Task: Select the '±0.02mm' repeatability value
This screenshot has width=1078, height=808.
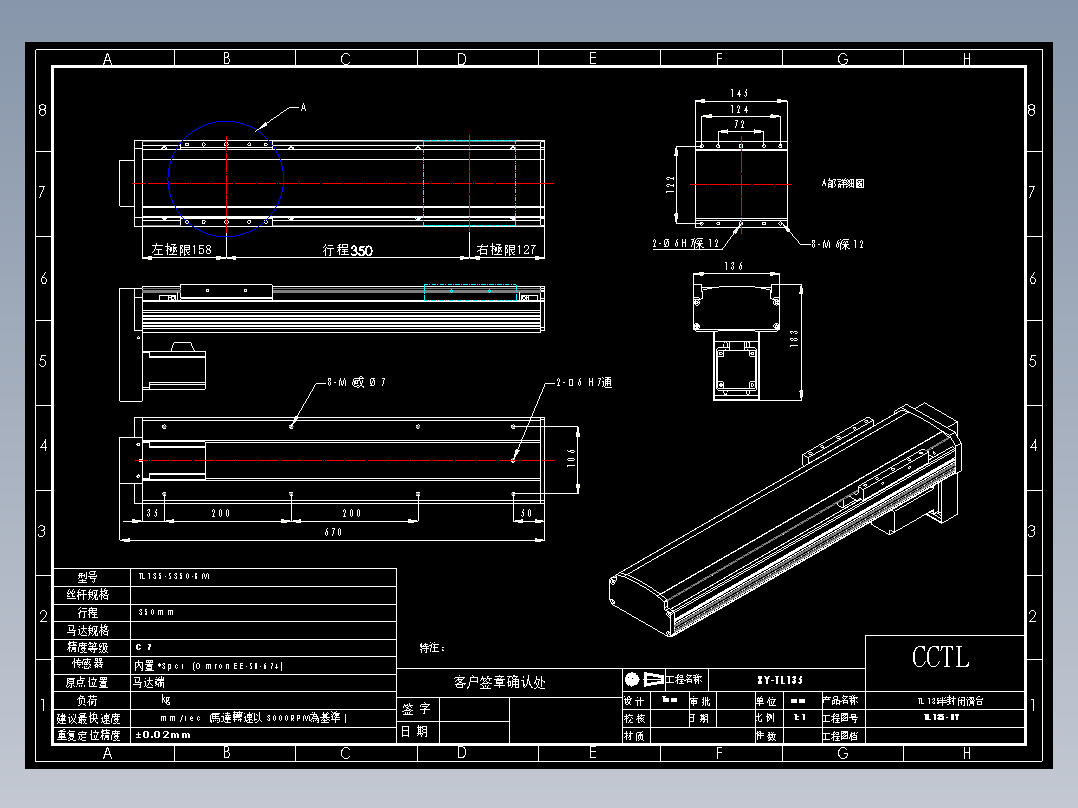Action: pos(163,735)
